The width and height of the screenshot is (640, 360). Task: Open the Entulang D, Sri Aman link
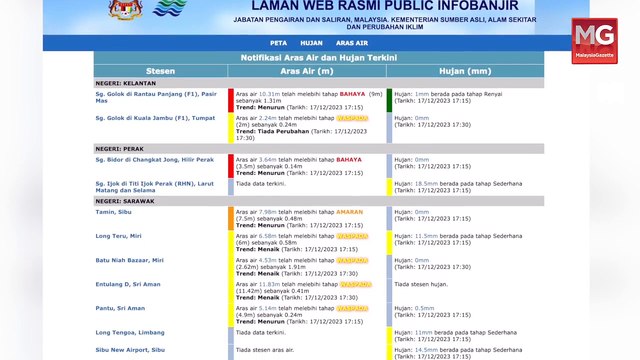tap(128, 284)
